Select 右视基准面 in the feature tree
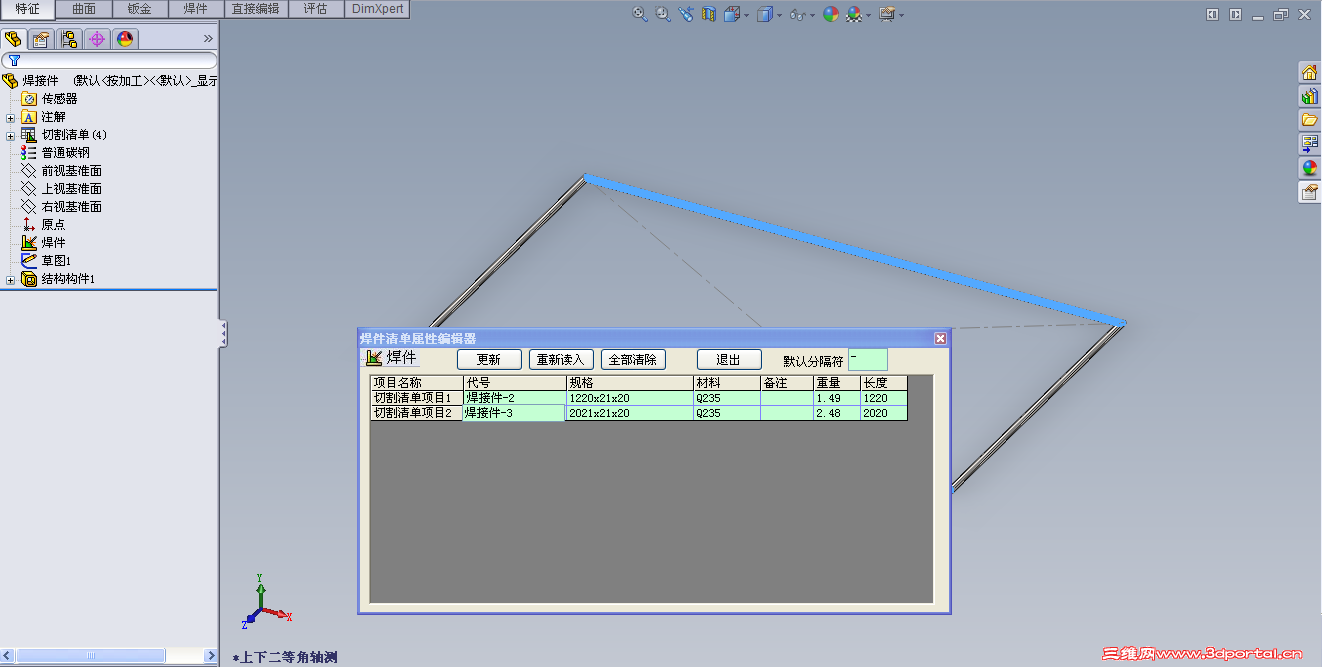This screenshot has height=667, width=1322. [x=71, y=207]
